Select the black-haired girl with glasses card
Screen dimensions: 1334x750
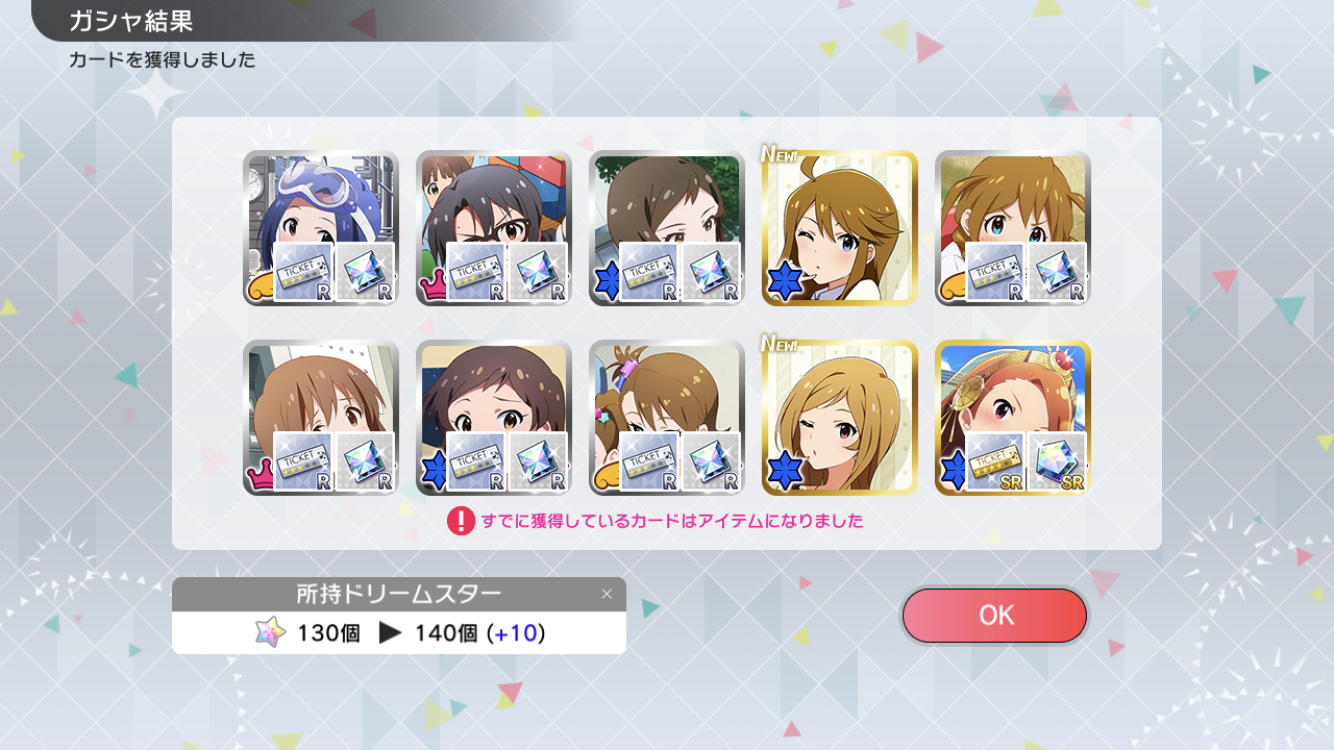(494, 228)
